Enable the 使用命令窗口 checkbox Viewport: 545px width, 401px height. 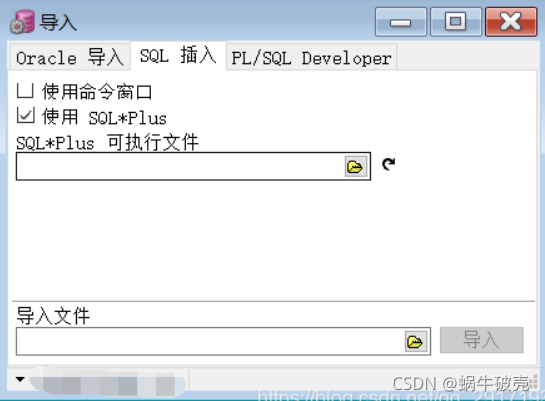coord(25,91)
